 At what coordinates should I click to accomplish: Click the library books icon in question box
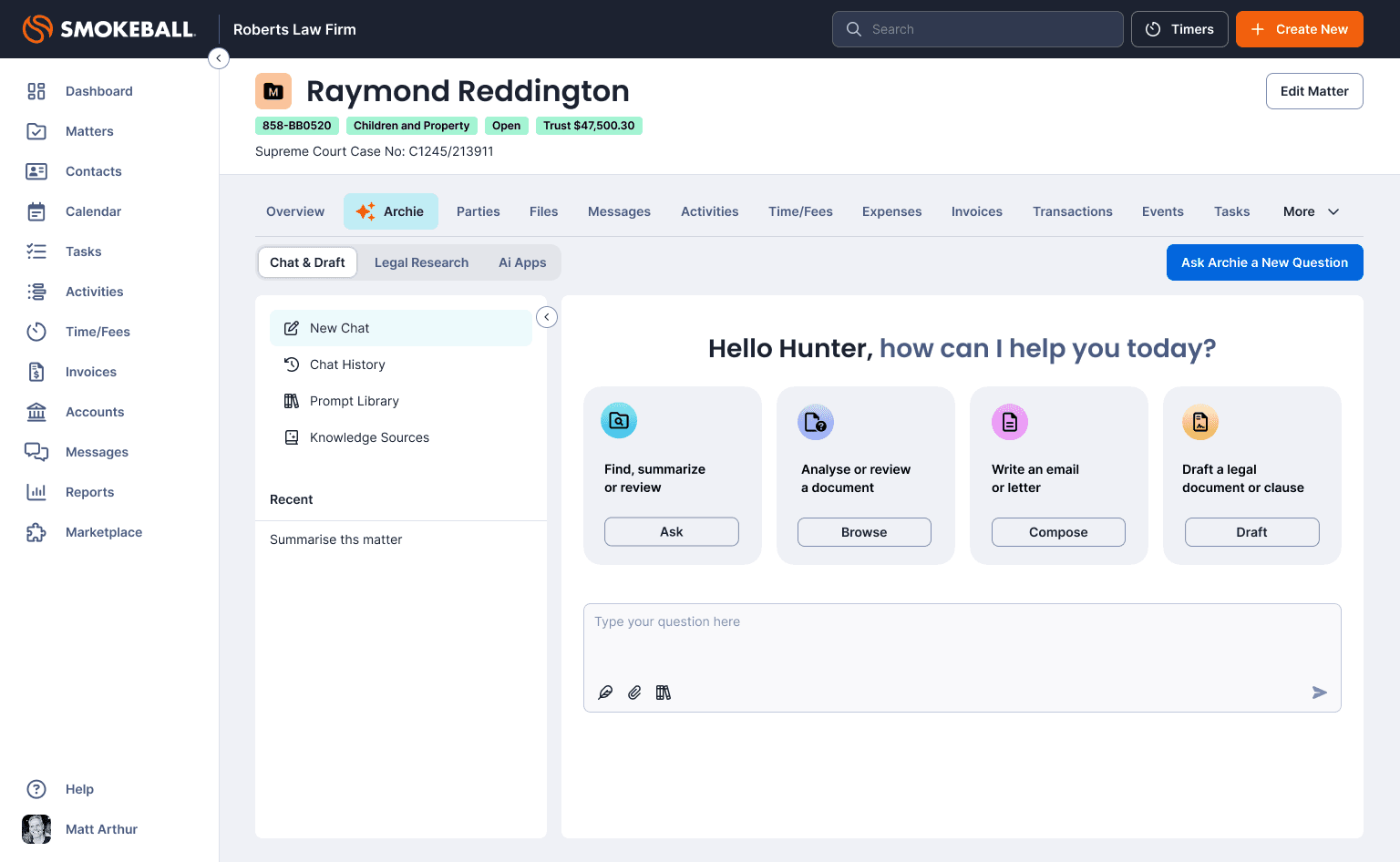click(x=664, y=693)
